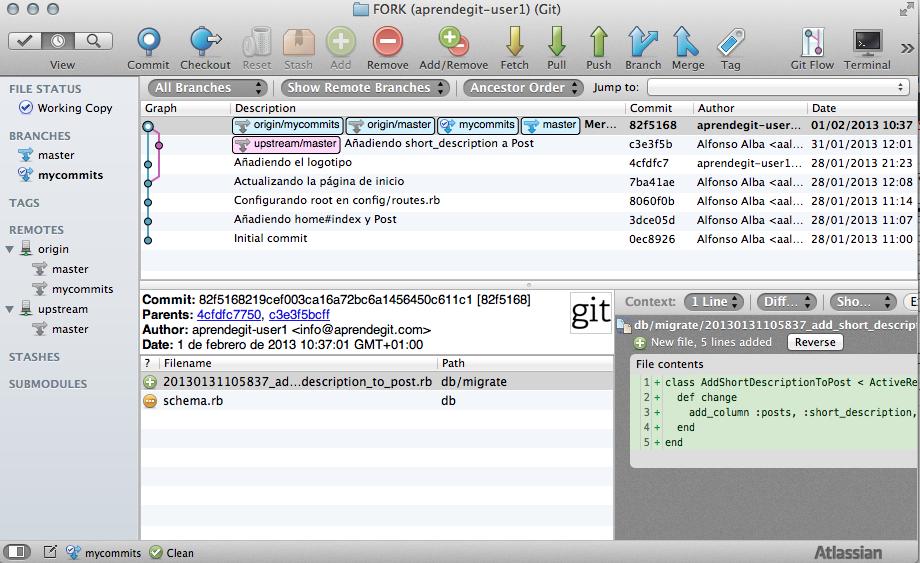This screenshot has height=563, width=920.
Task: Click the Reverse button
Action: click(x=814, y=342)
